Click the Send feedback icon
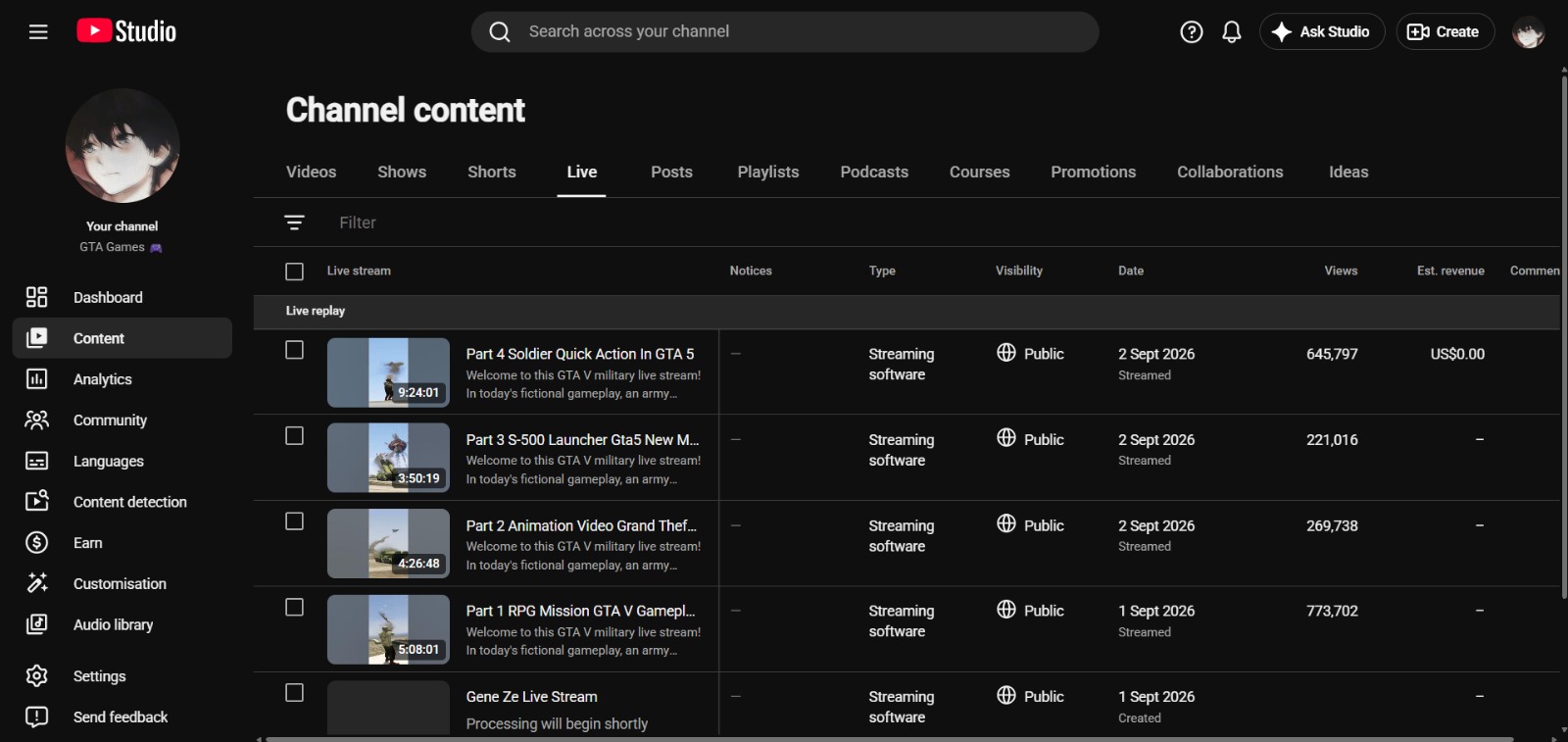The image size is (1568, 742). point(36,717)
